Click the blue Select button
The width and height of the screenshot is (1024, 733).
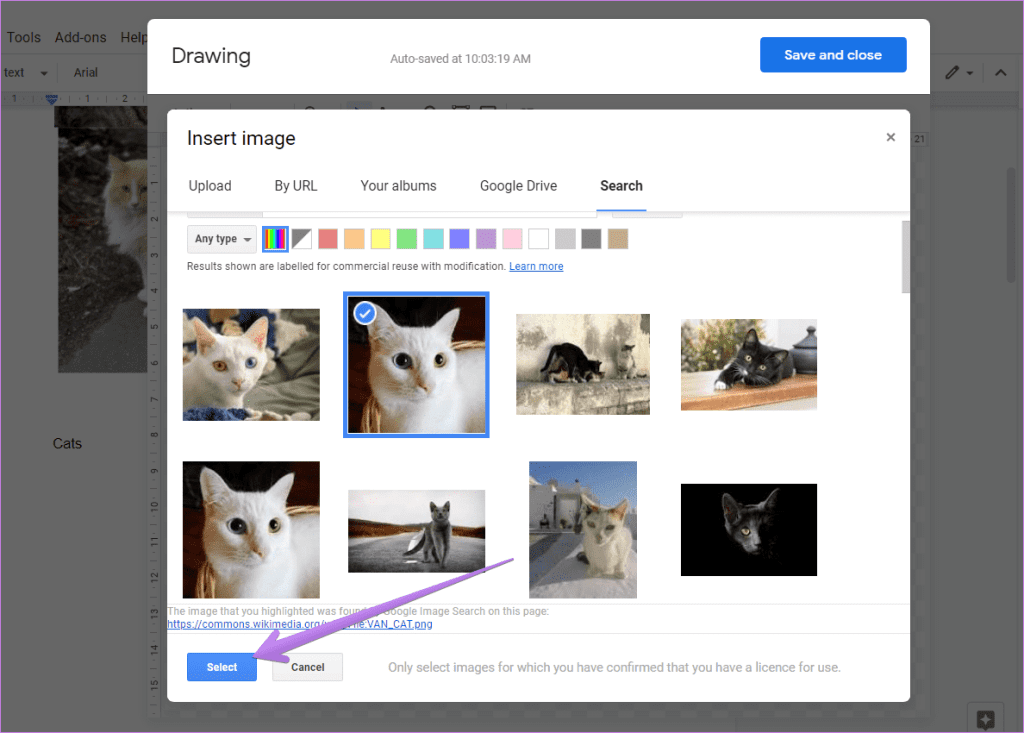pos(222,667)
